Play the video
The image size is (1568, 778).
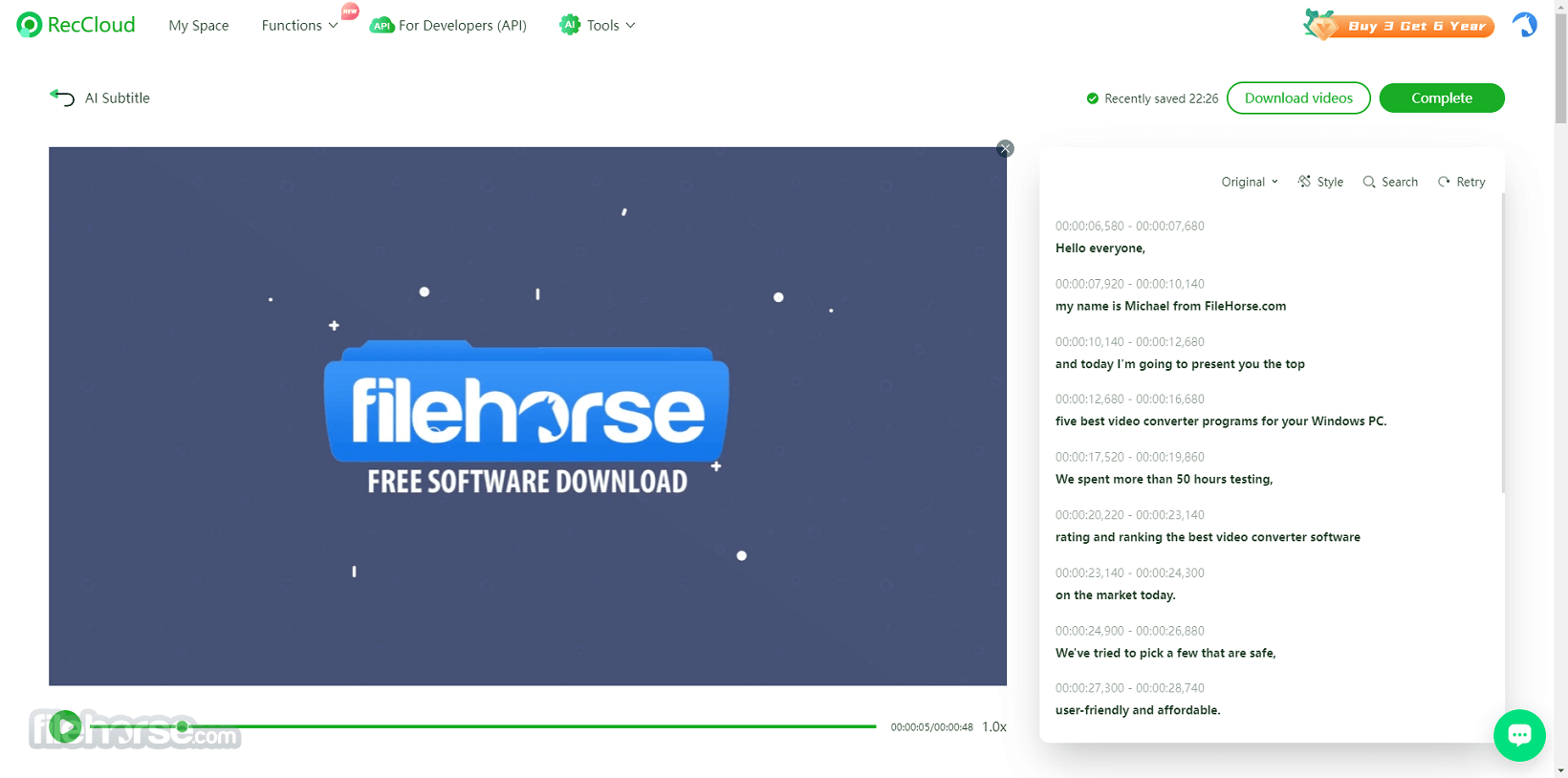click(65, 727)
